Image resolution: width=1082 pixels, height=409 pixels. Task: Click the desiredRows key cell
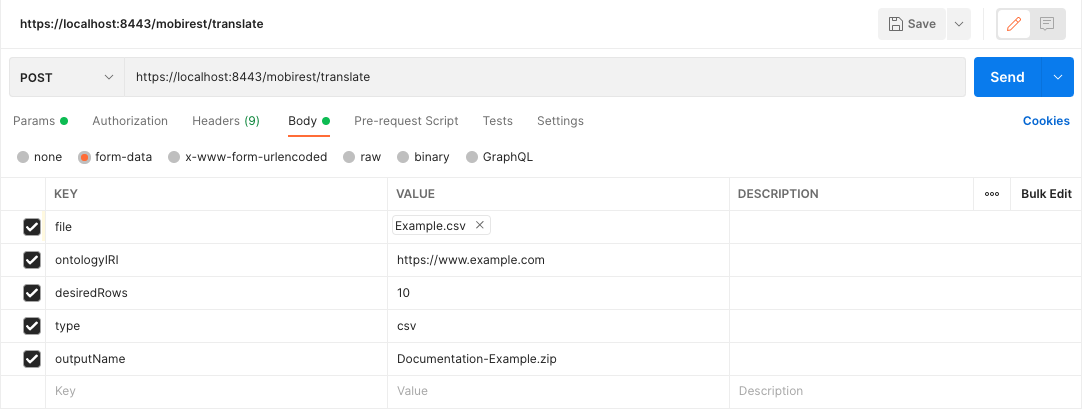click(217, 293)
